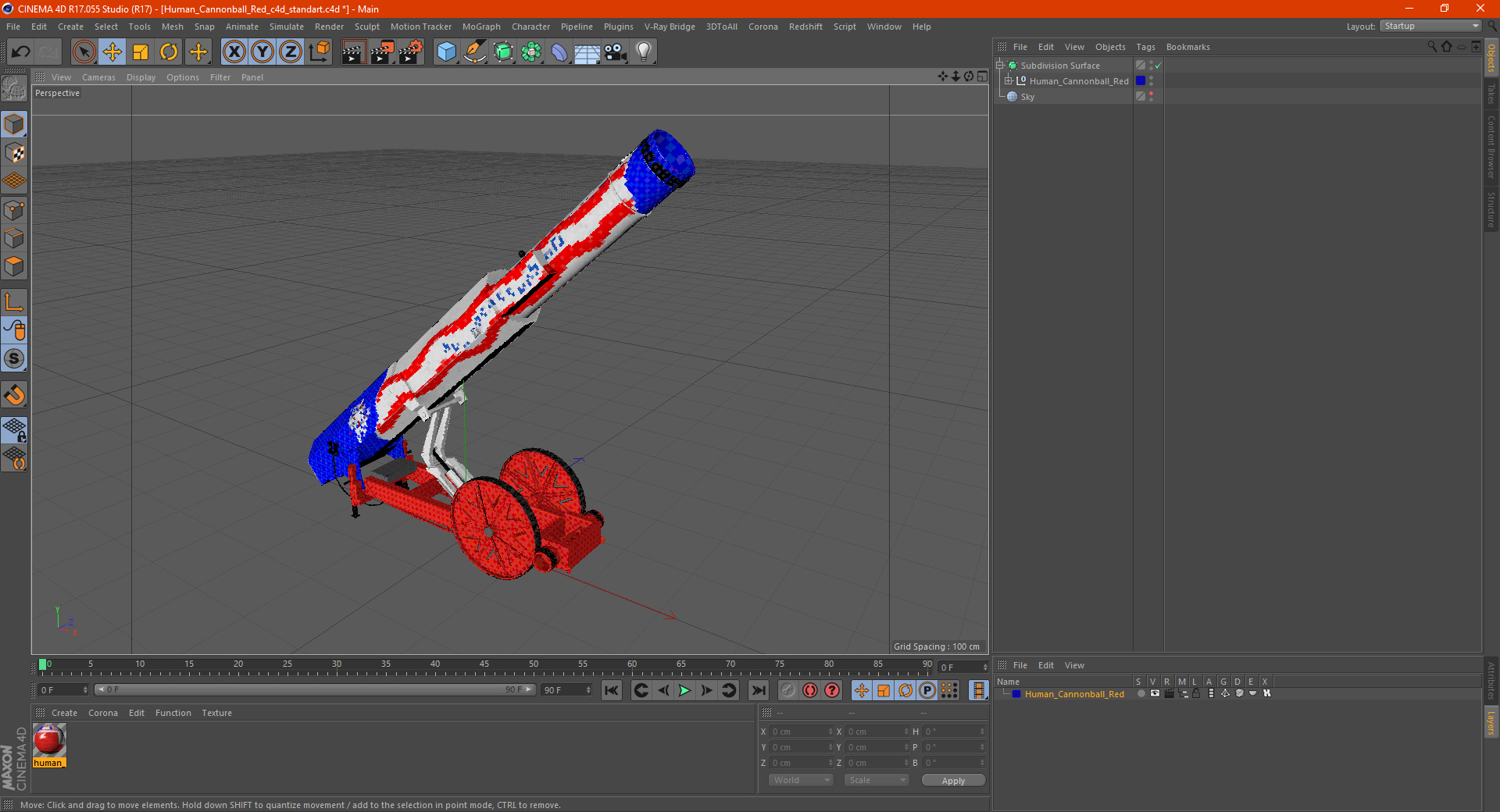
Task: Open the File menu
Action: 13,27
